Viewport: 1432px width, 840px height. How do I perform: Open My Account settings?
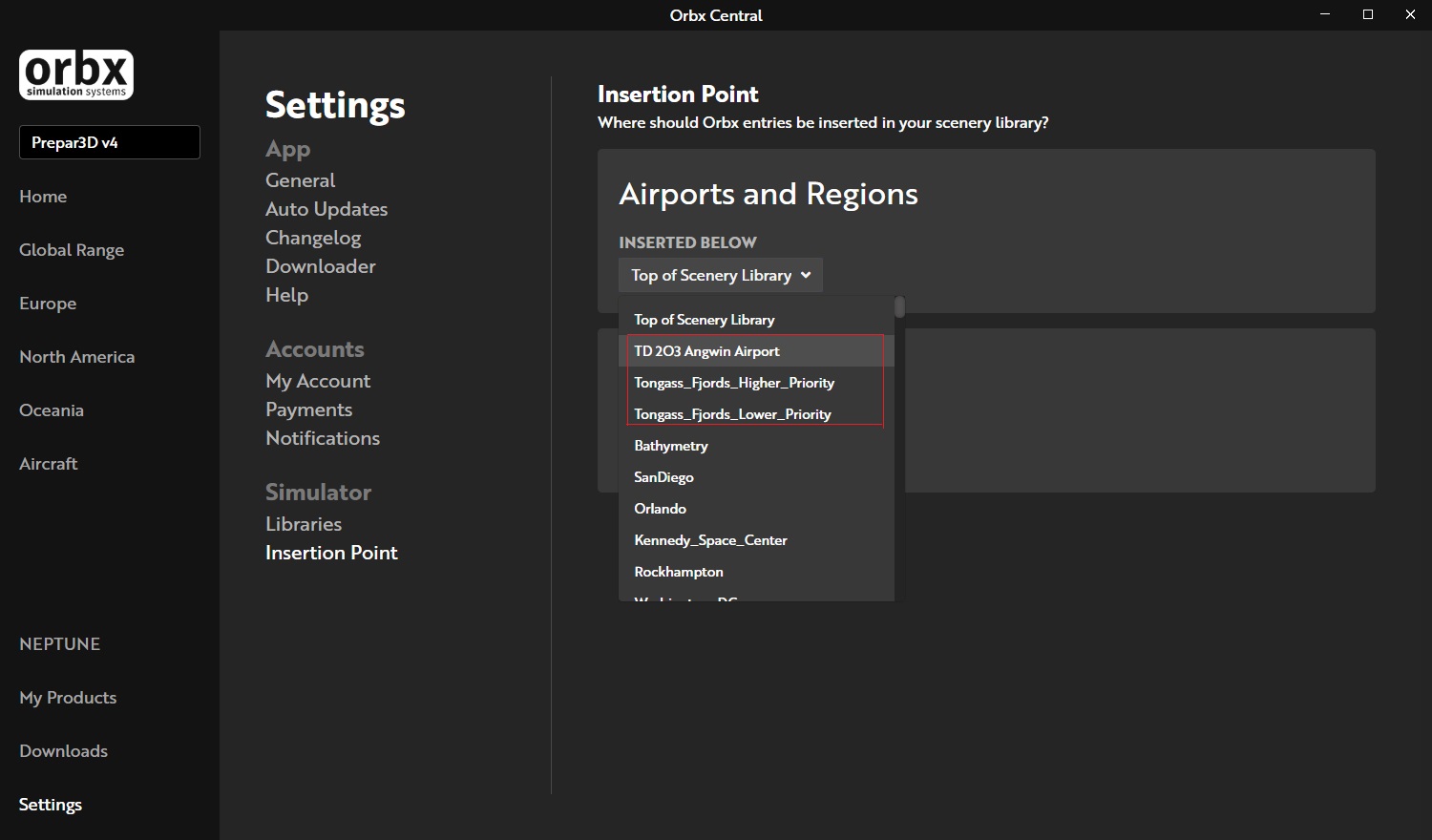click(x=318, y=380)
